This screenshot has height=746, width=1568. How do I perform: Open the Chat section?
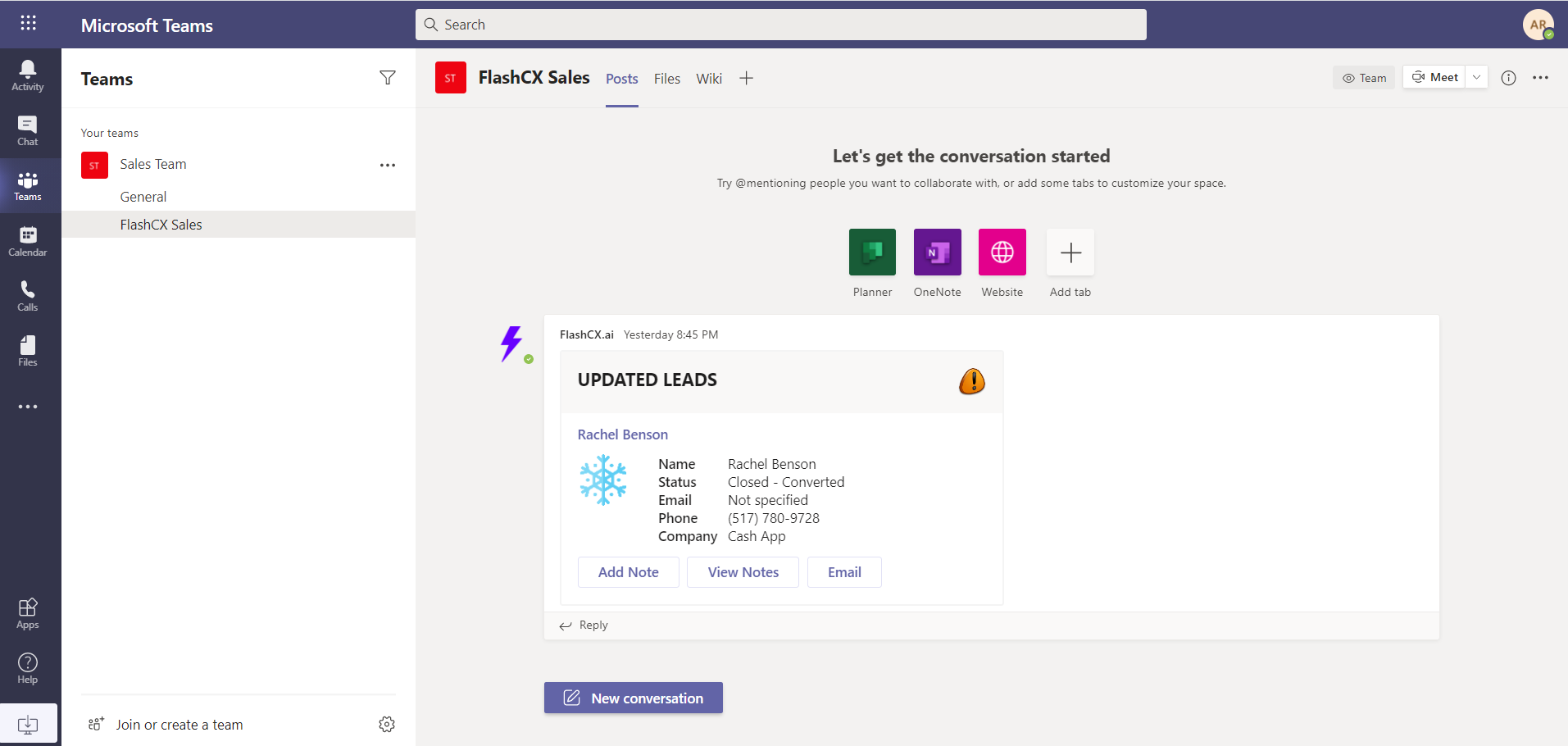click(x=28, y=130)
